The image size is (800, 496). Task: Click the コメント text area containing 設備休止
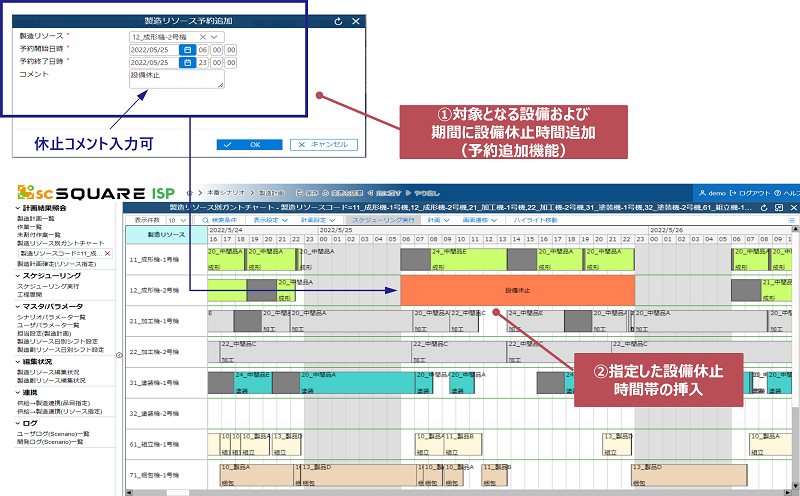[x=176, y=79]
